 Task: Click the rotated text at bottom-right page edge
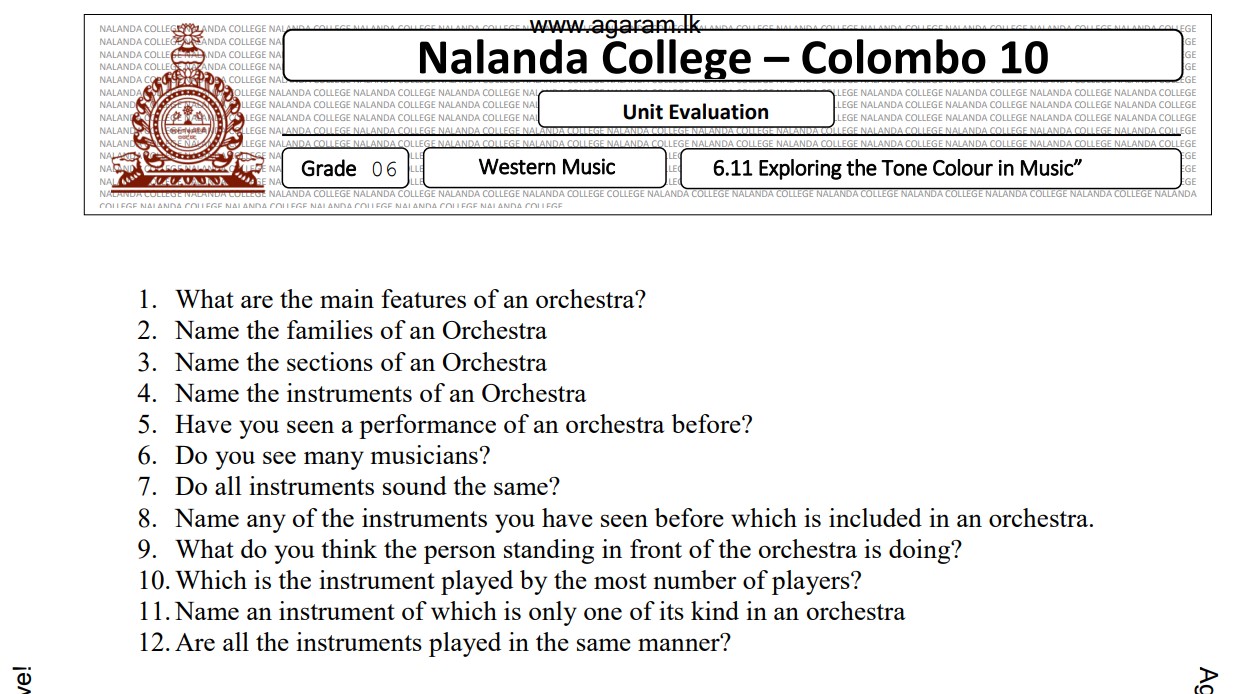pos(1207,680)
